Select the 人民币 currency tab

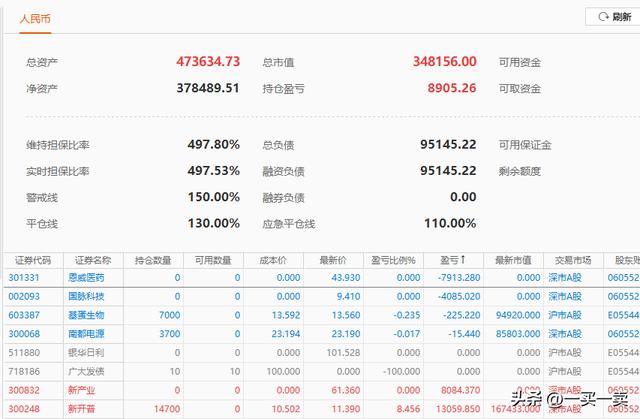(x=35, y=19)
